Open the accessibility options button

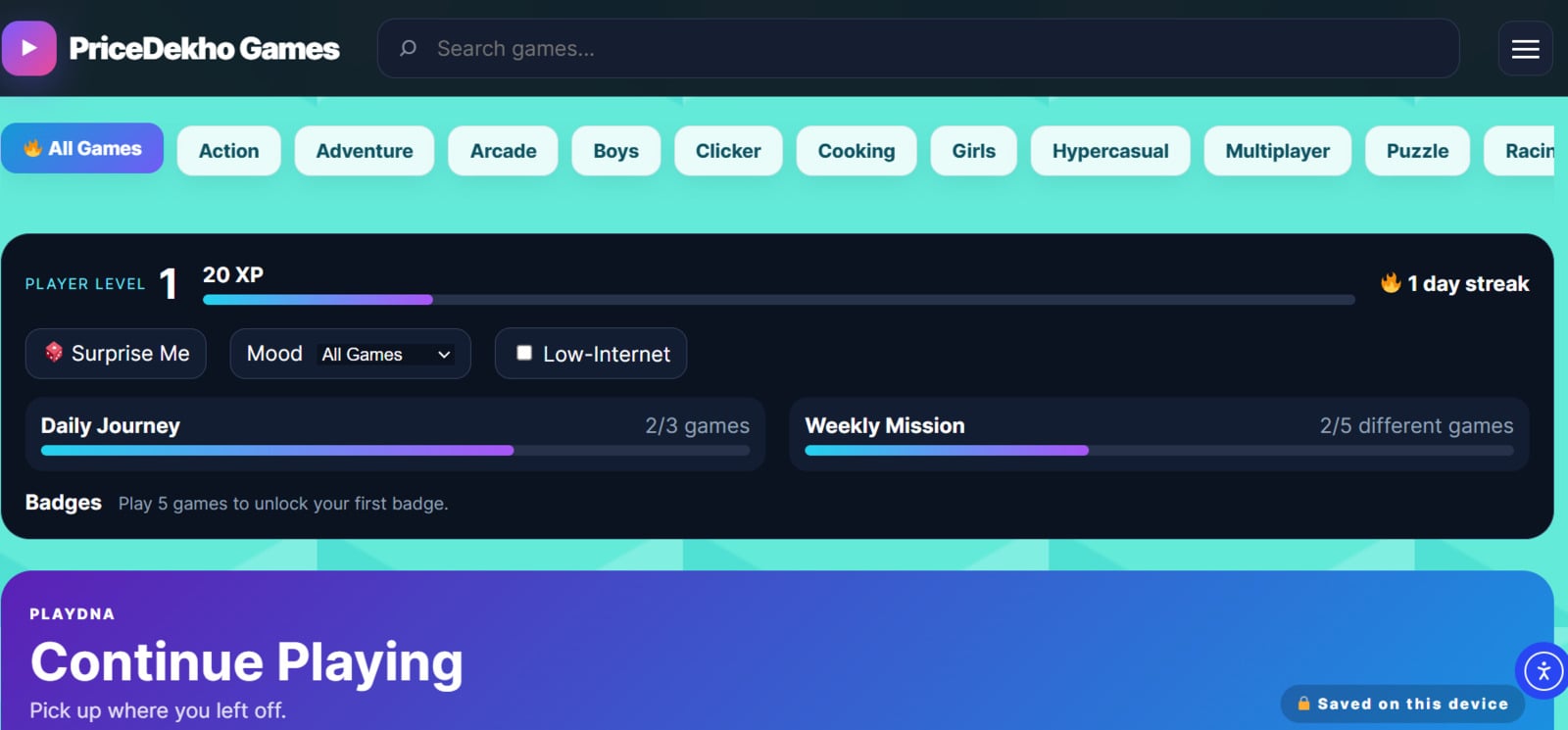coord(1543,671)
